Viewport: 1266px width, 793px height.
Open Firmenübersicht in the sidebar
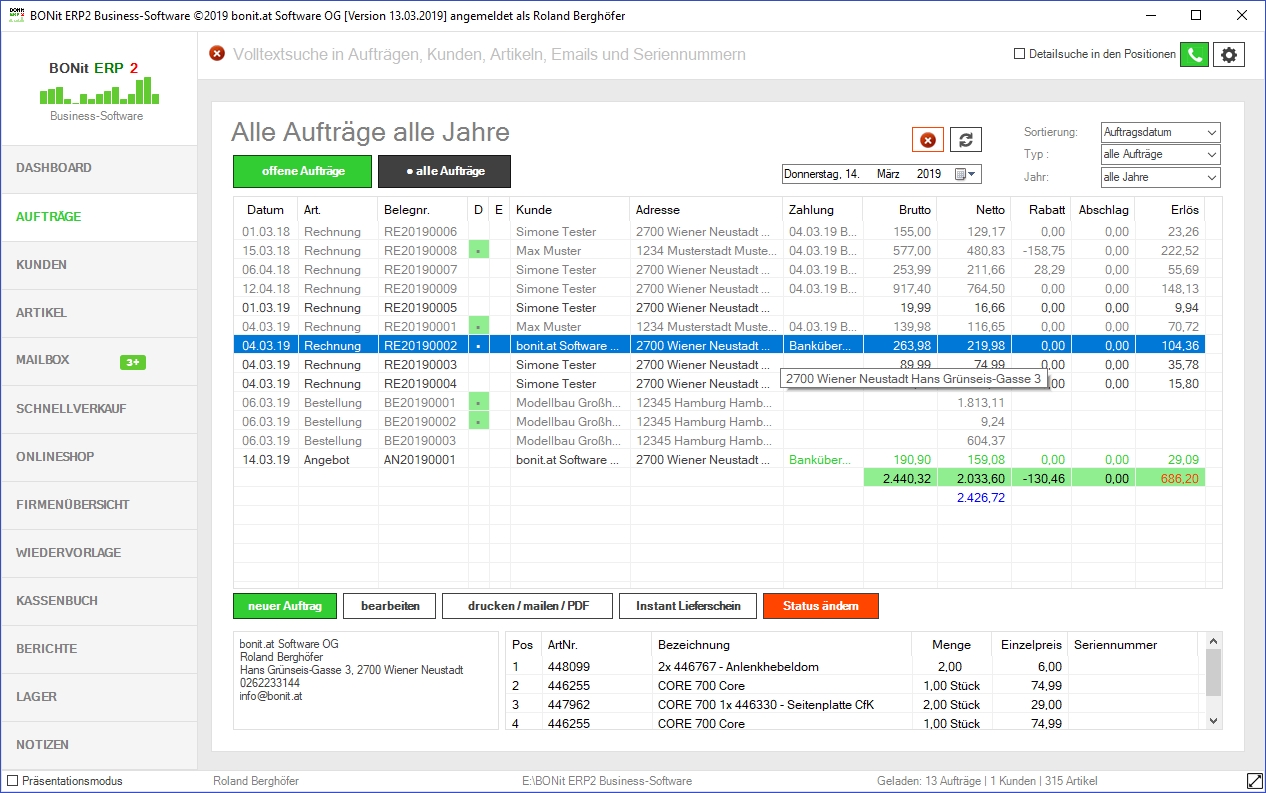click(x=98, y=505)
